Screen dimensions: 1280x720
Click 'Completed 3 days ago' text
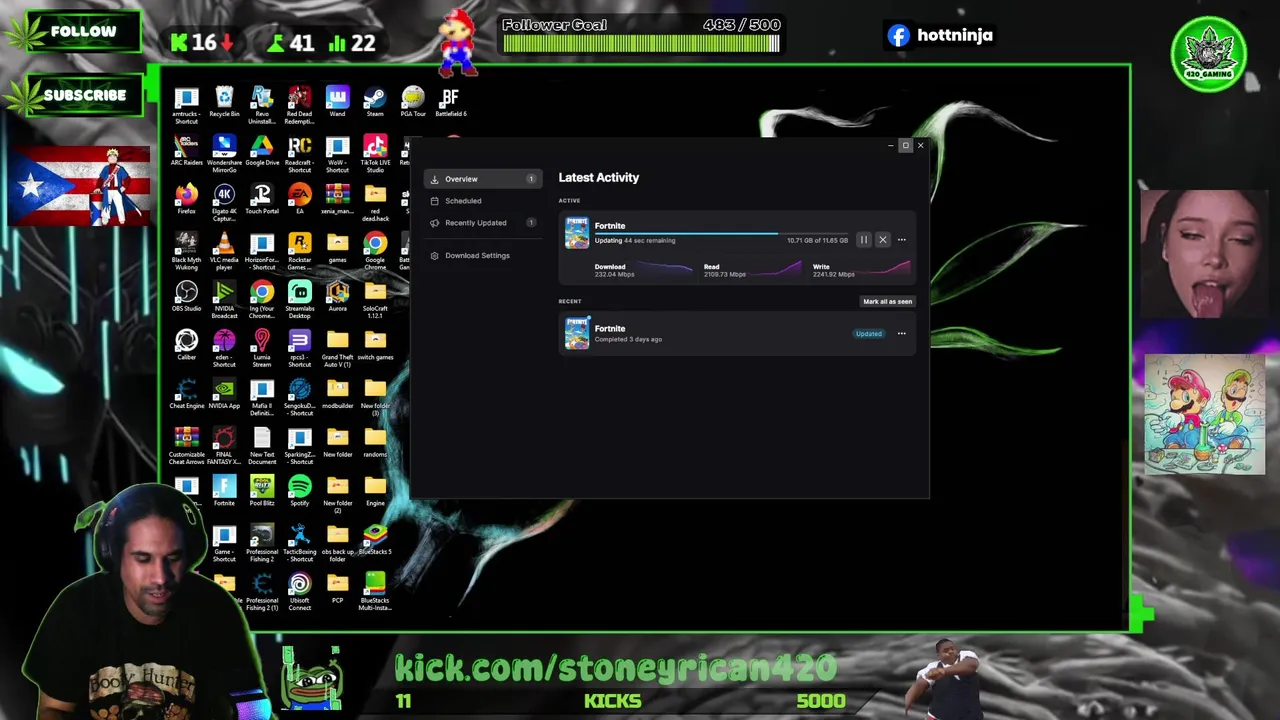coord(628,340)
